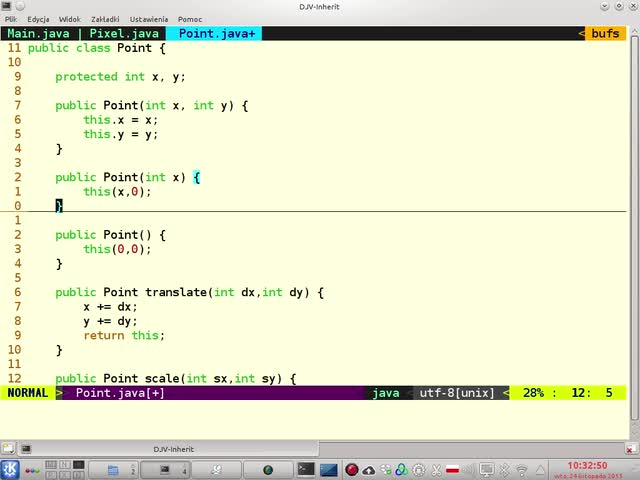Image resolution: width=640 pixels, height=480 pixels.
Task: Click 'this.y = y;' code line
Action: tap(120, 134)
